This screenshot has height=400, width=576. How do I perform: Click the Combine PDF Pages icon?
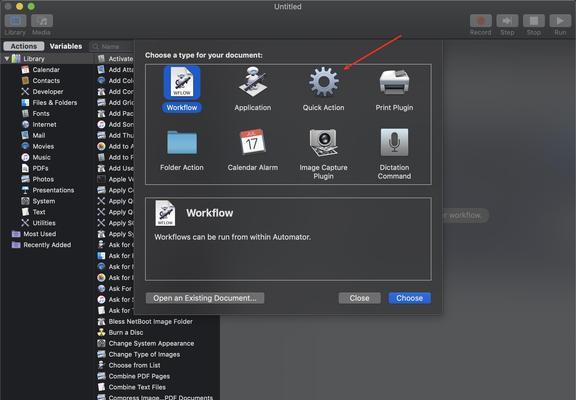point(101,376)
